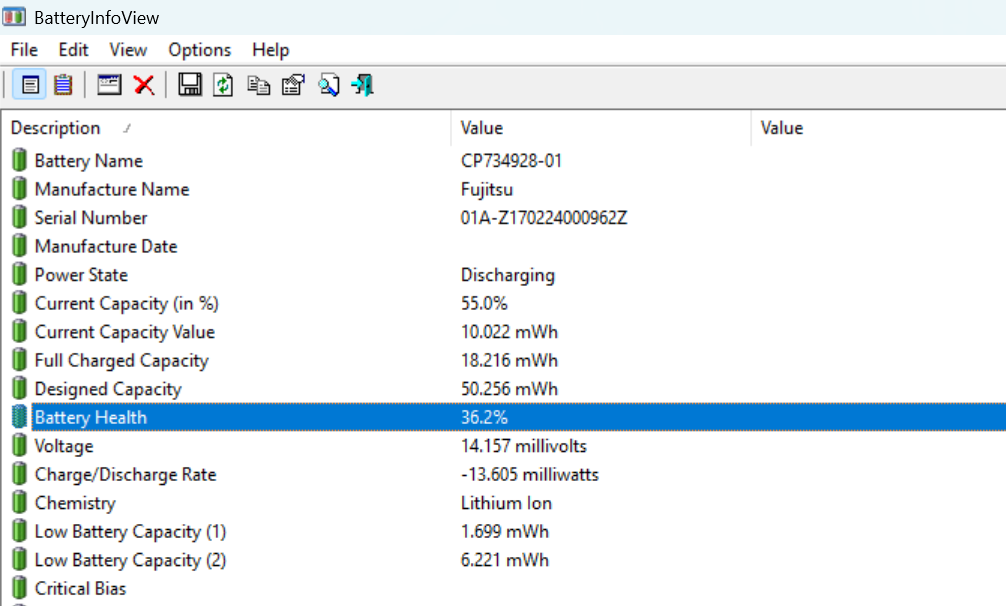1006x606 pixels.
Task: Select the Battery Name row label
Action: pos(89,160)
